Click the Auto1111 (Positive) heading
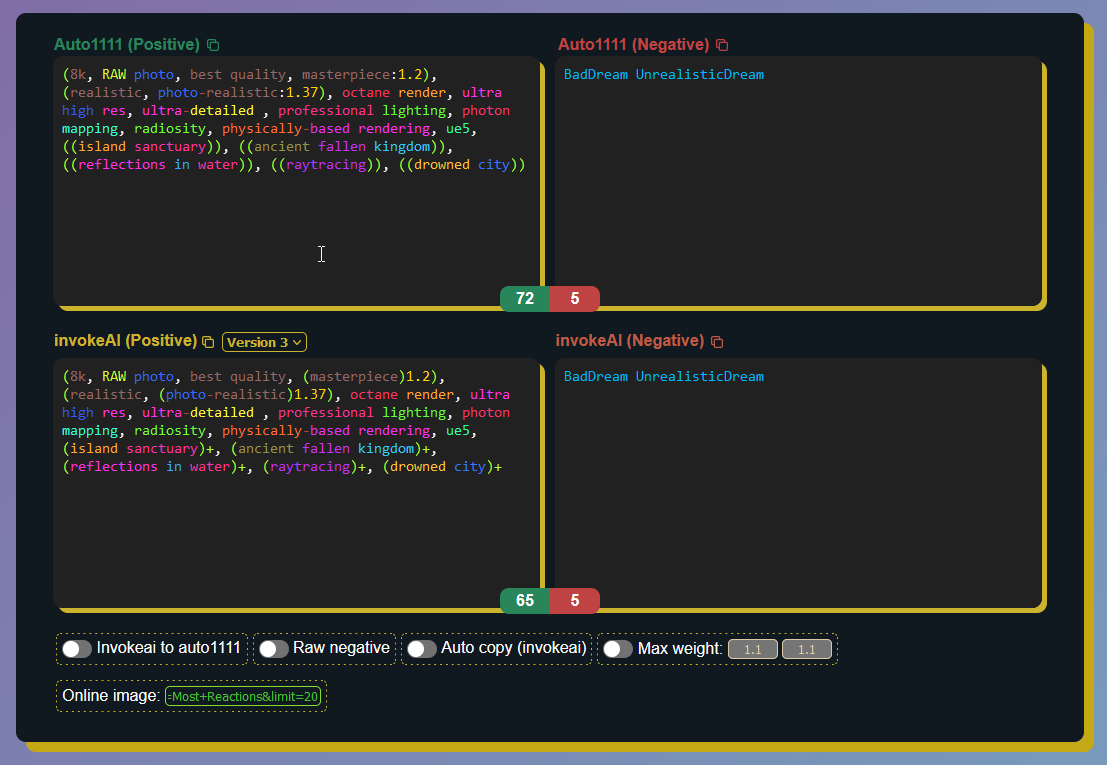Viewport: 1107px width, 765px height. point(127,44)
